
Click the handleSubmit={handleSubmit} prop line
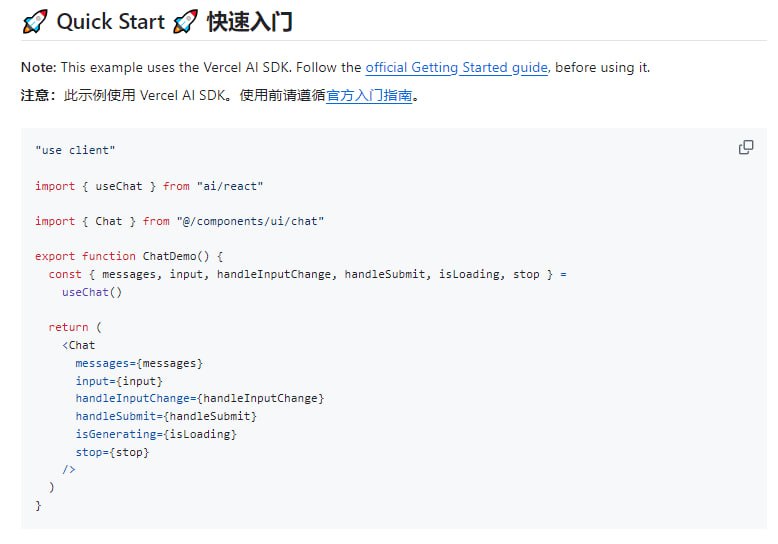click(x=166, y=416)
